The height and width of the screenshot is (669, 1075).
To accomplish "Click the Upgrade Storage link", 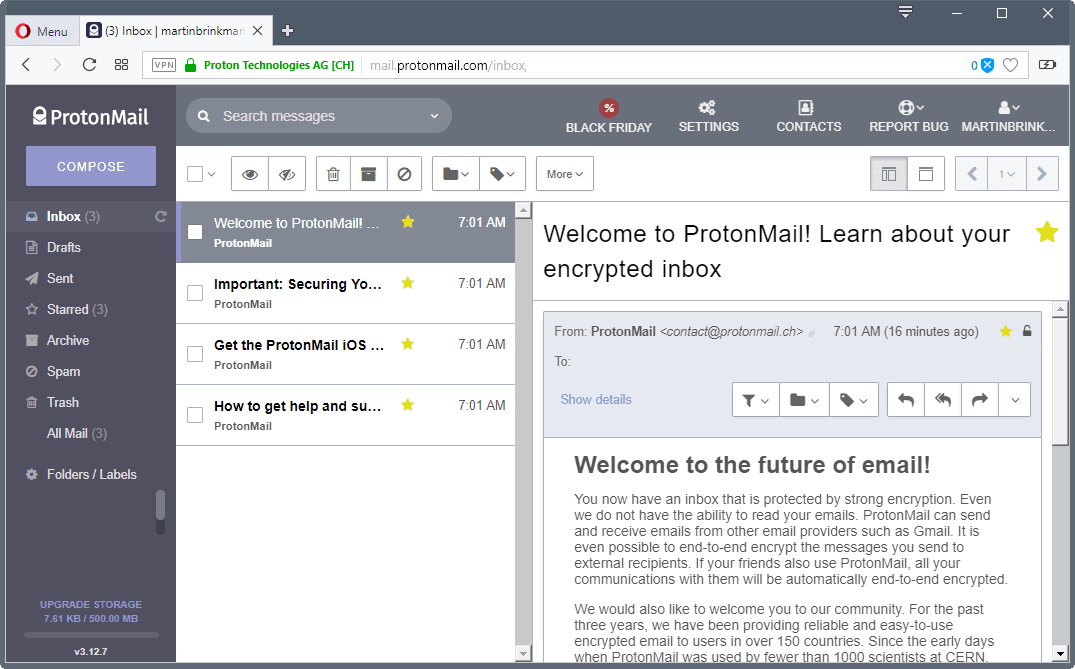I will pos(90,605).
